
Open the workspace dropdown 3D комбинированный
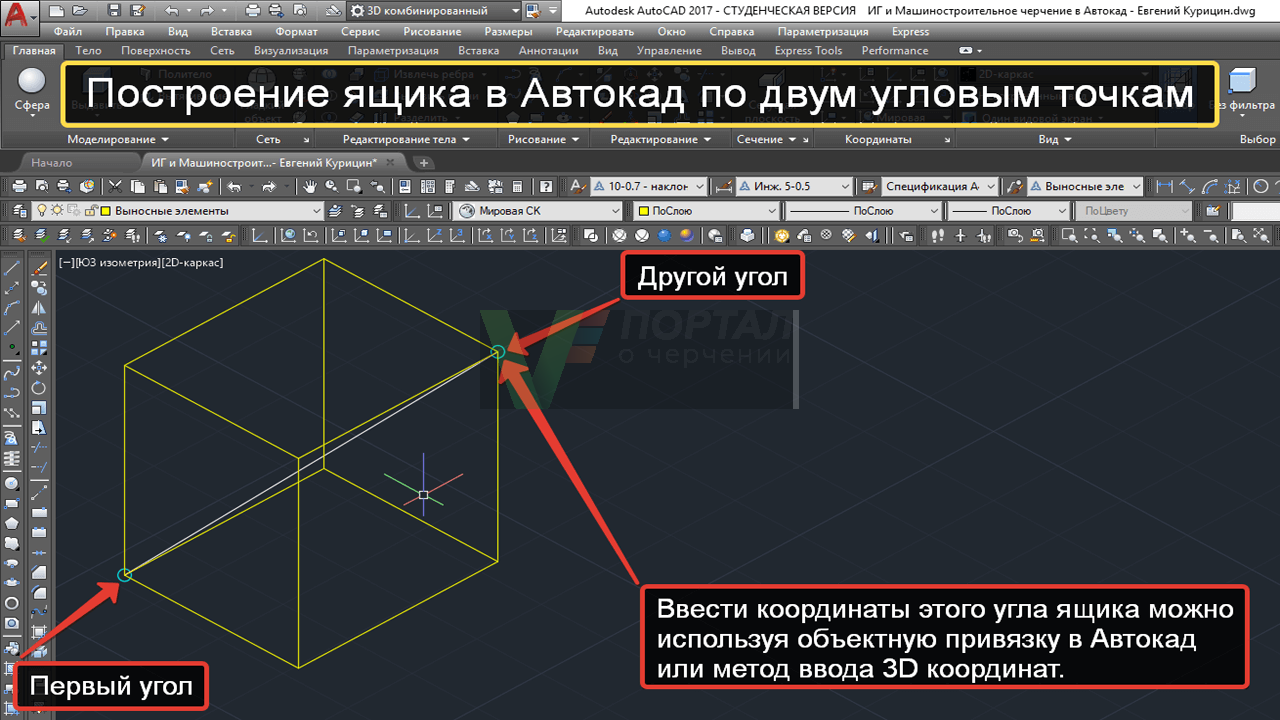pyautogui.click(x=435, y=11)
